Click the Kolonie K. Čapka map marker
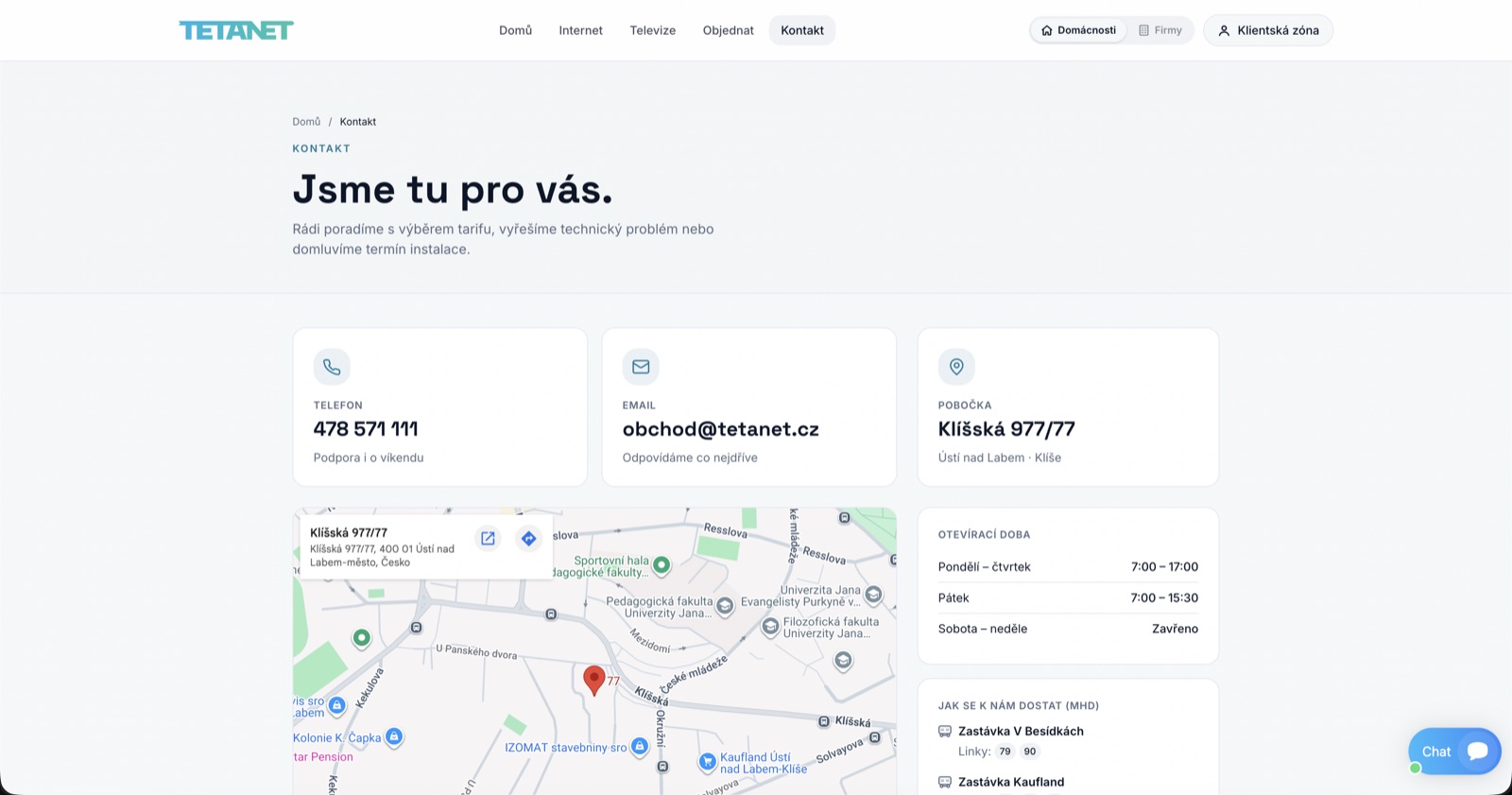Screen dimensions: 1512x795 394,736
